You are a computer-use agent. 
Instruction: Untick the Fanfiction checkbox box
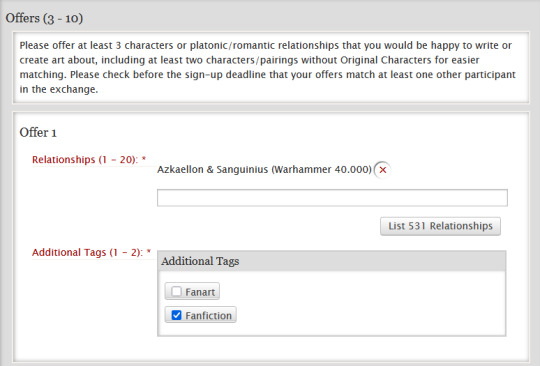pyautogui.click(x=176, y=315)
